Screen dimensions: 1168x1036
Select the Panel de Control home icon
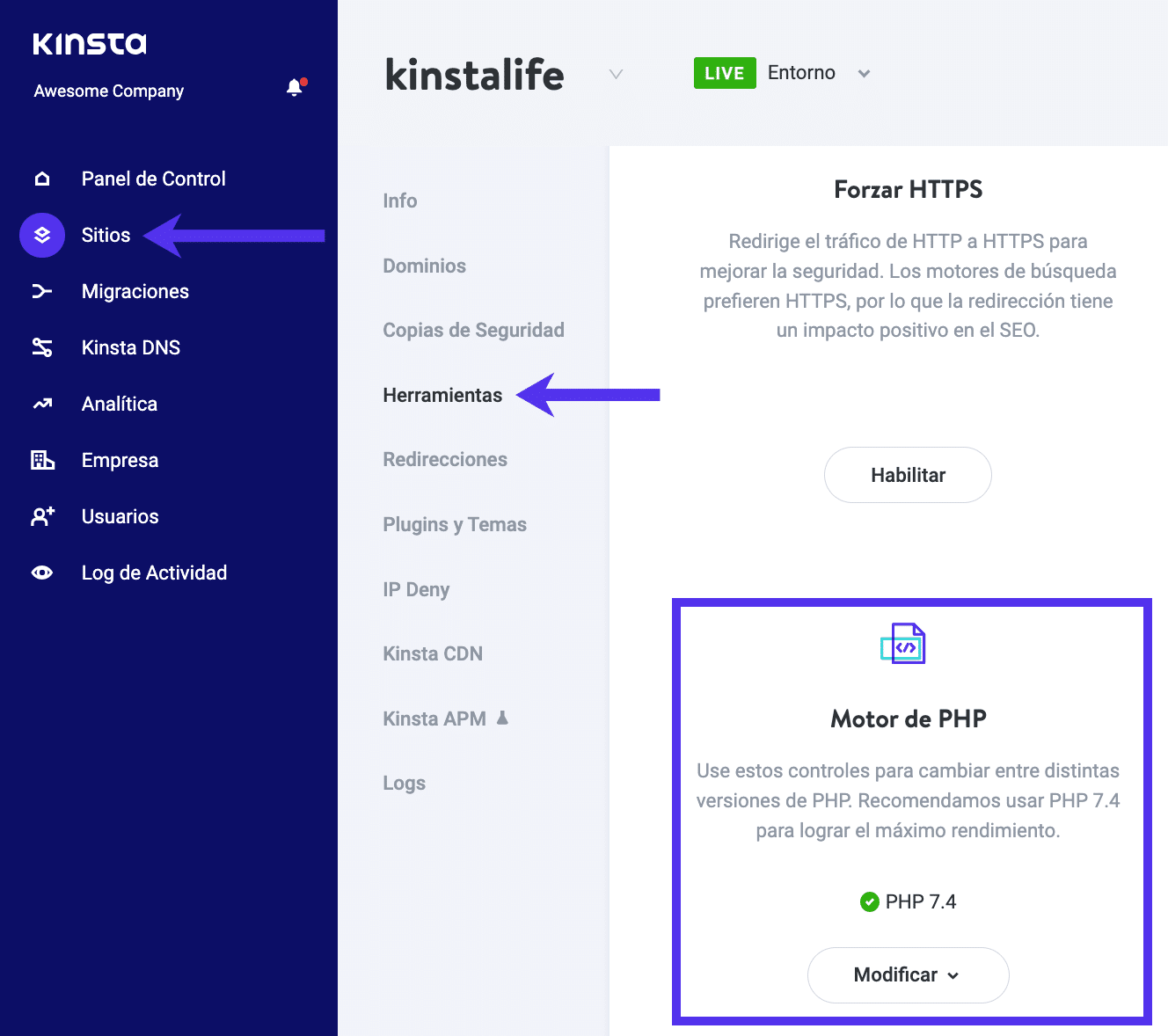42,179
